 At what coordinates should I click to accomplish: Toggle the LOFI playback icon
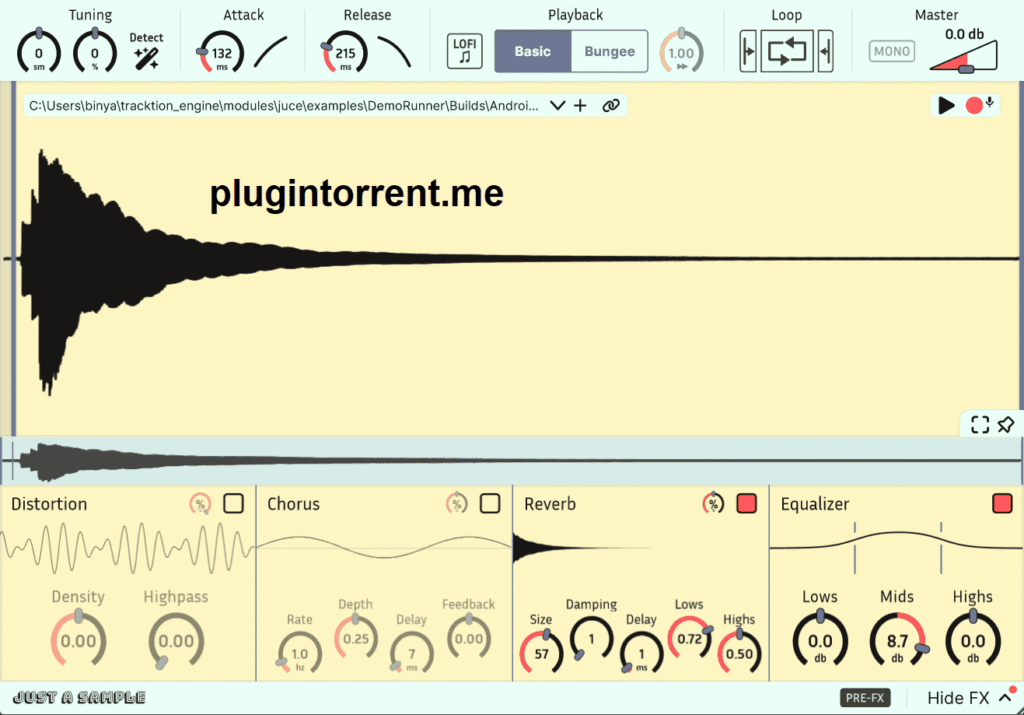[x=464, y=51]
